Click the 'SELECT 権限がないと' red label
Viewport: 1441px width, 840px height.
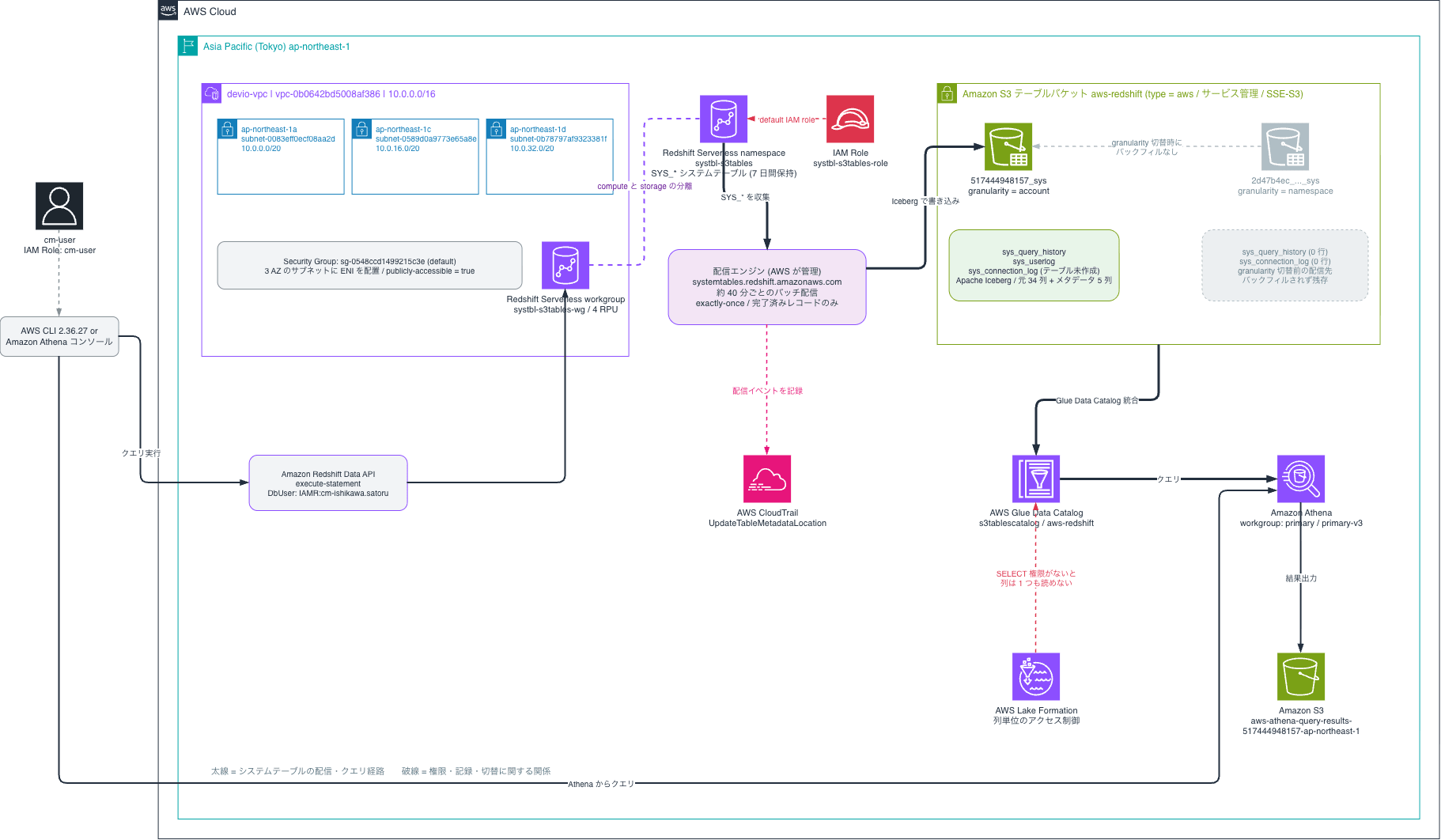1036,573
